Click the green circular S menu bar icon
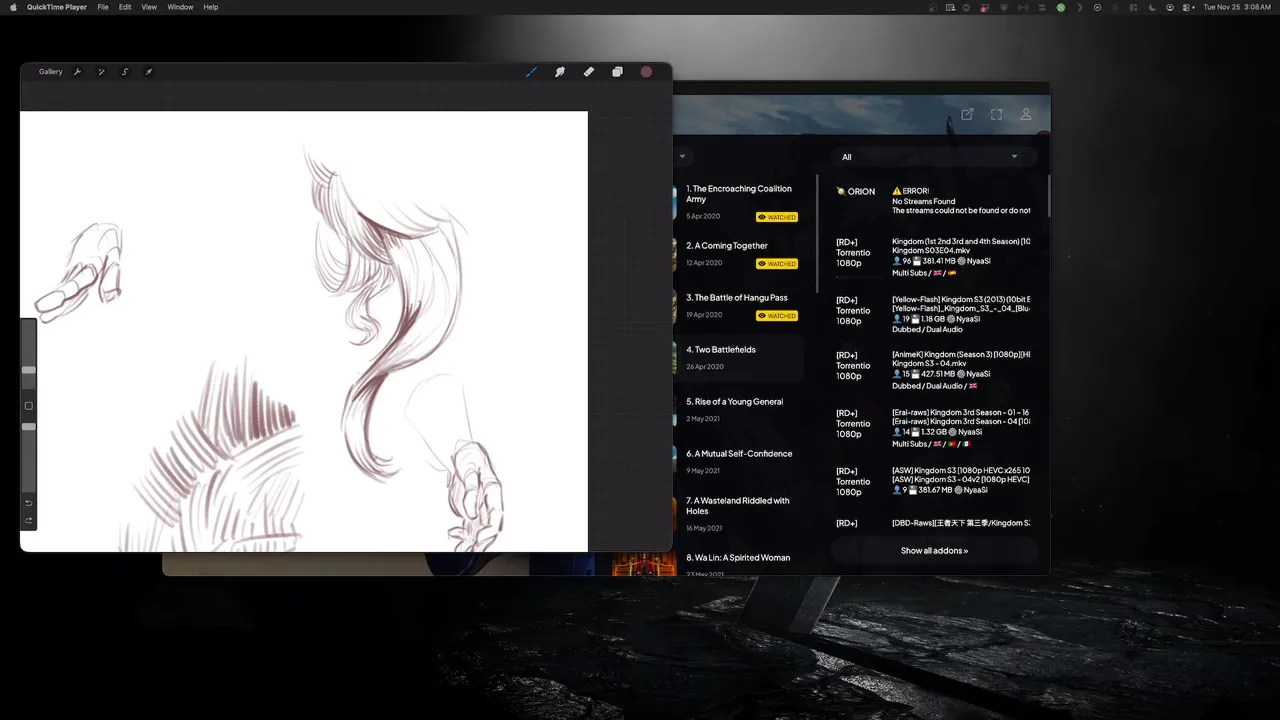The image size is (1280, 720). pos(1061,7)
